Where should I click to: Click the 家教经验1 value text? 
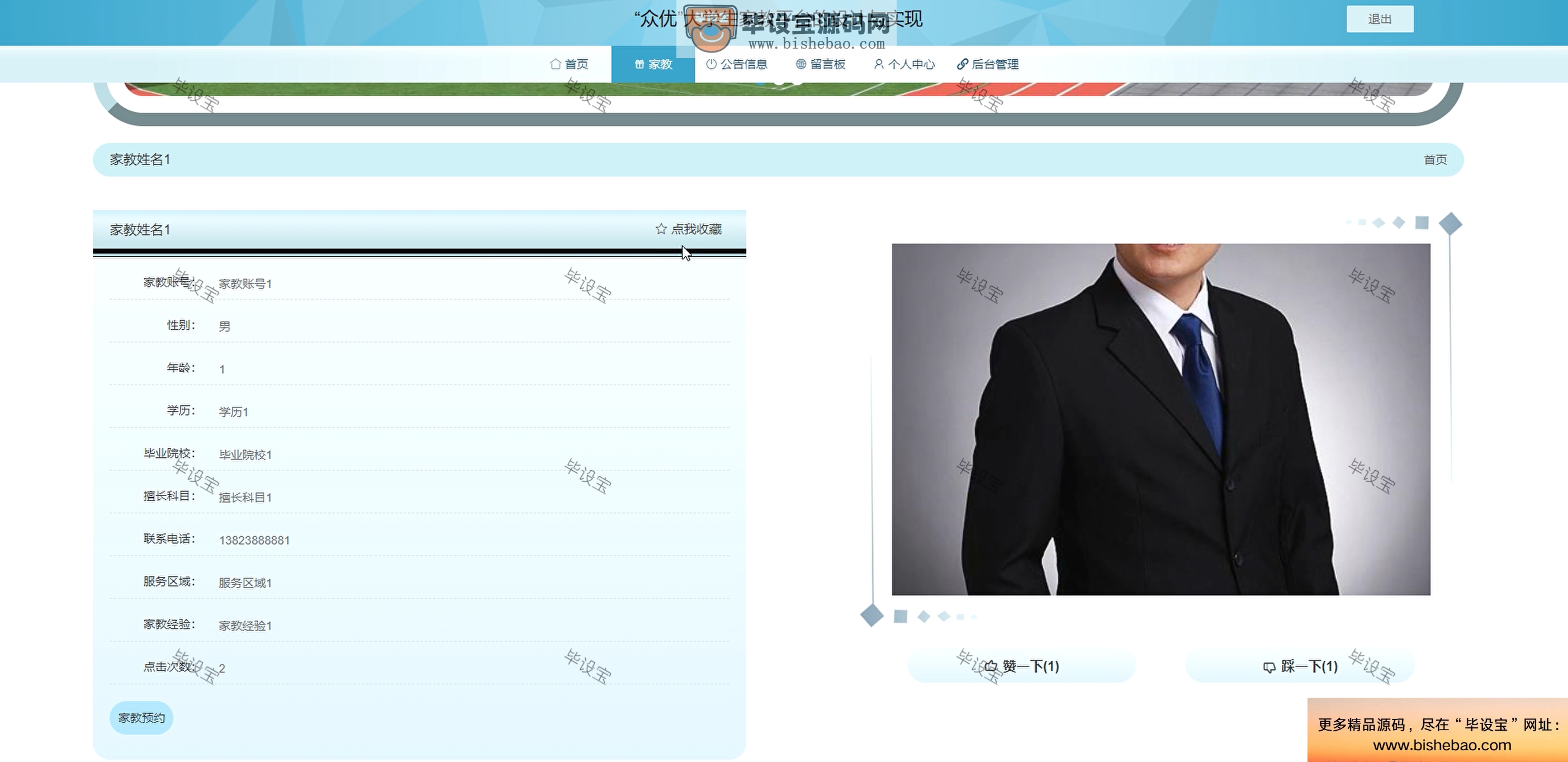(245, 626)
